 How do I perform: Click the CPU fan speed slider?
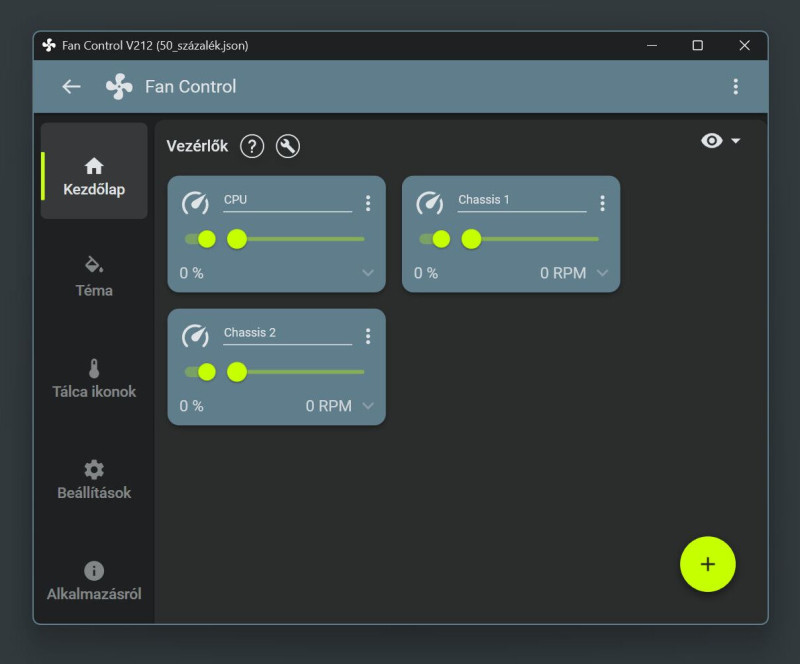tap(296, 239)
